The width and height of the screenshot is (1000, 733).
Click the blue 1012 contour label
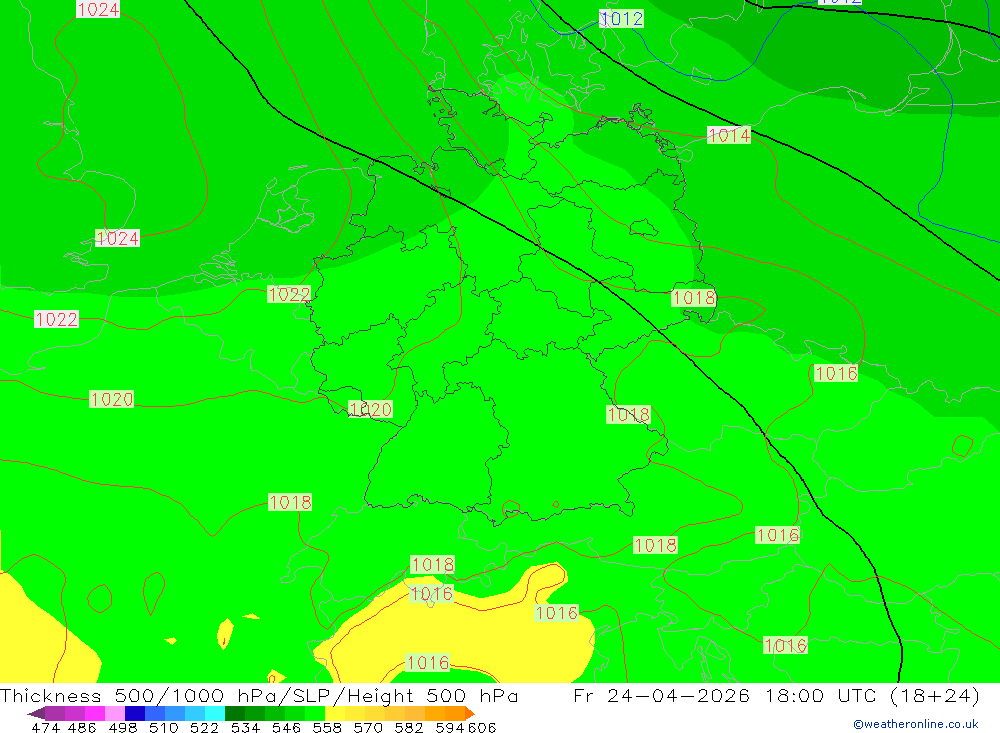click(621, 19)
